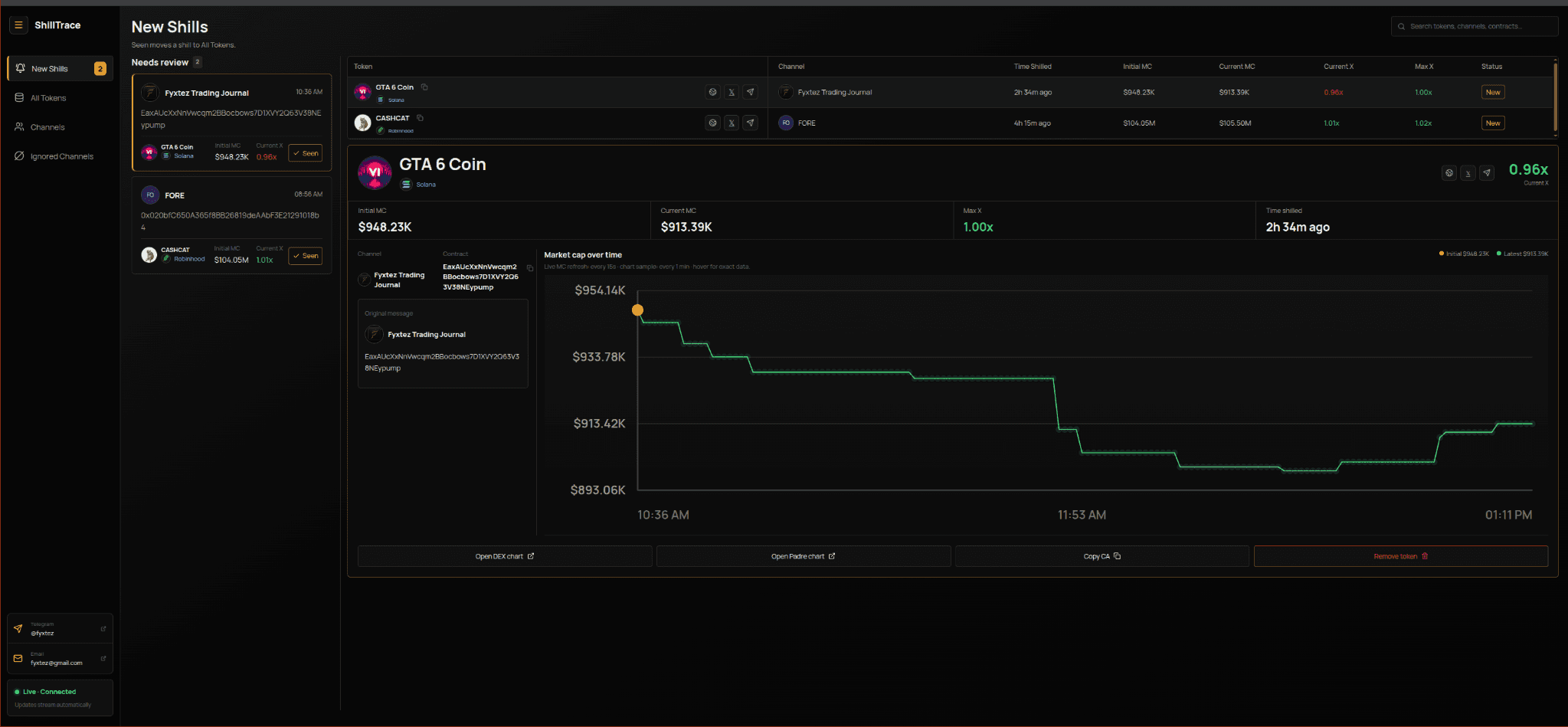Click the Solana chain tag in detail header
This screenshot has width=1568, height=727.
[418, 185]
